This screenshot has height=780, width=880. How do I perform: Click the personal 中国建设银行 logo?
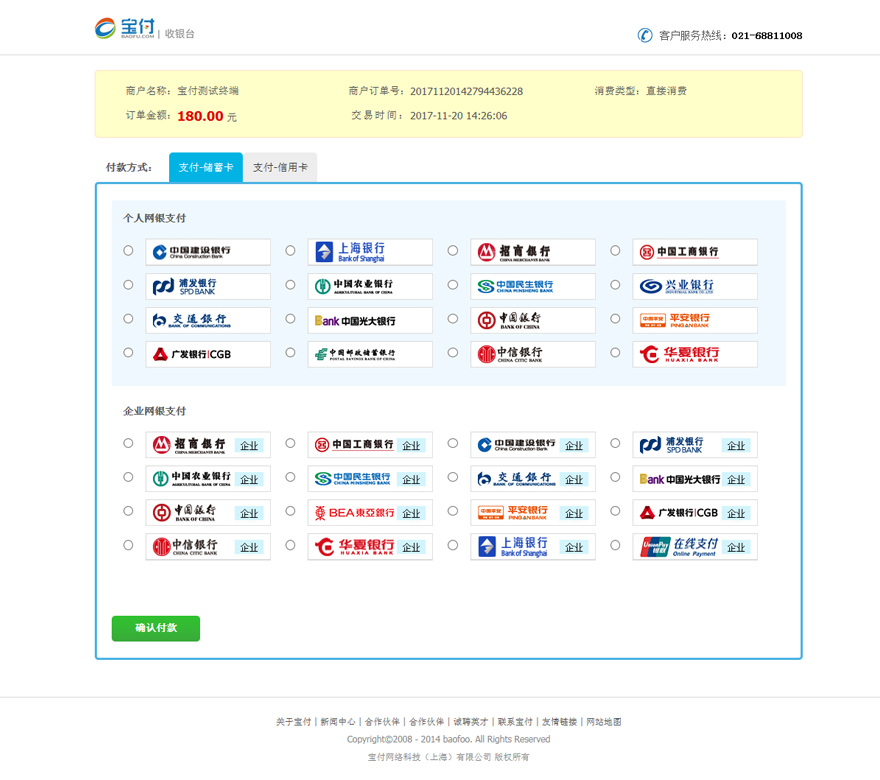(208, 252)
